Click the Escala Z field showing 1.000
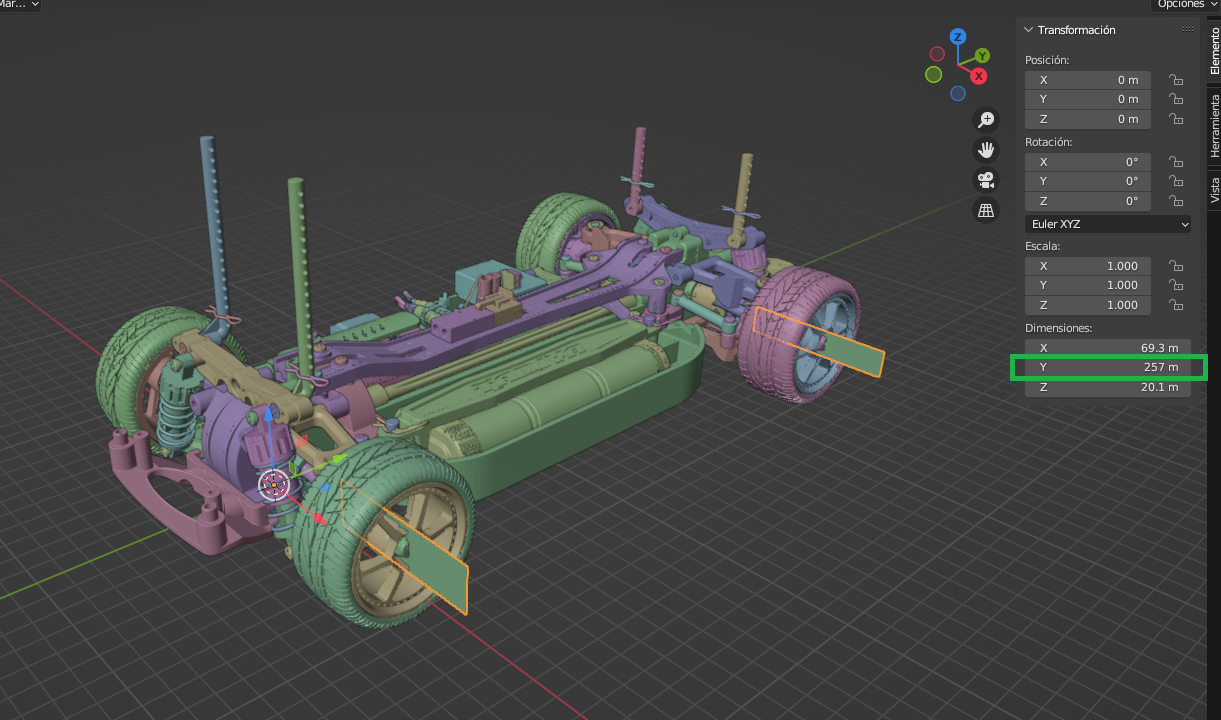 point(1088,305)
